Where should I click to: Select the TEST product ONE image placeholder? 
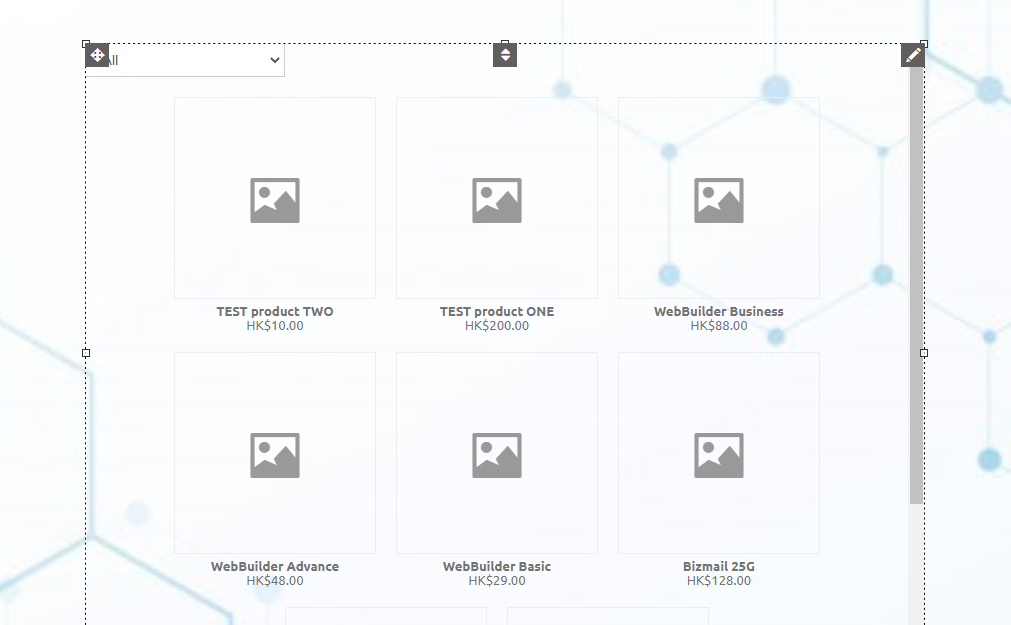click(497, 198)
